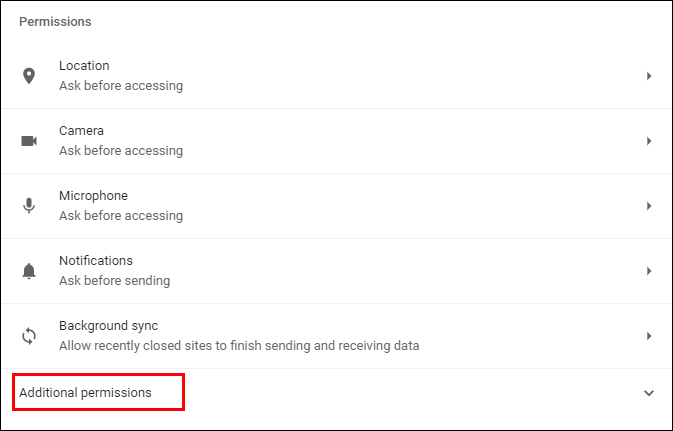Click the Notifications bell icon
673x431 pixels.
[29, 271]
